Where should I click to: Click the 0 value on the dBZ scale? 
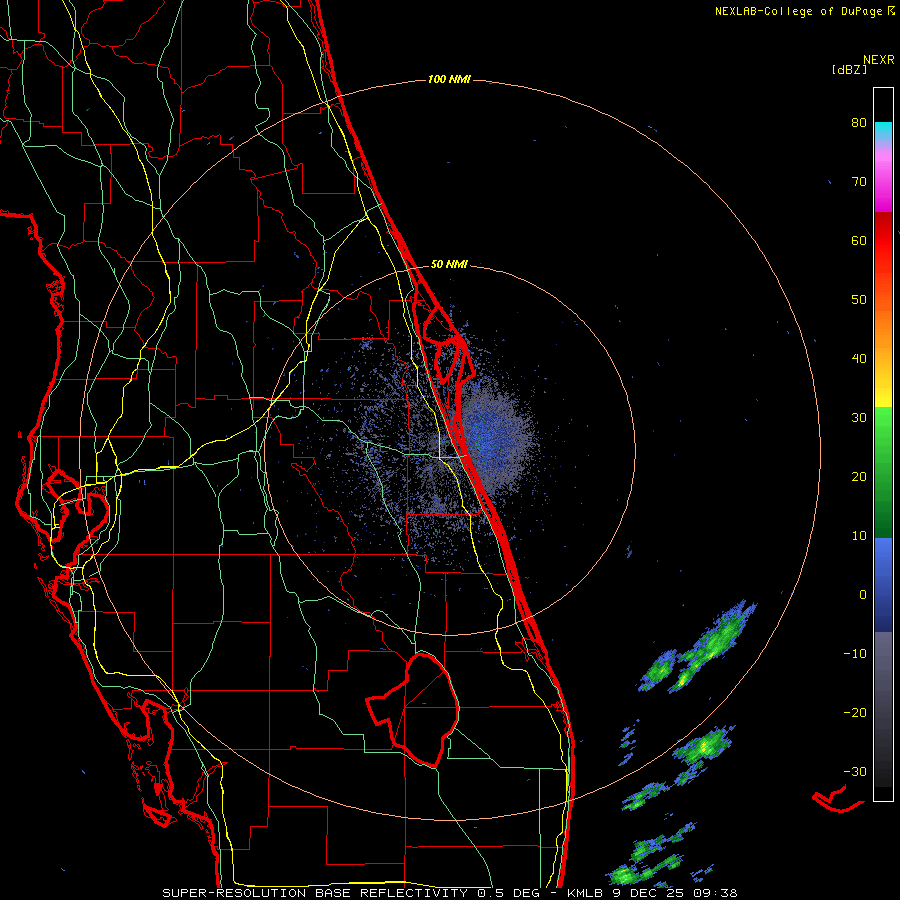click(863, 595)
